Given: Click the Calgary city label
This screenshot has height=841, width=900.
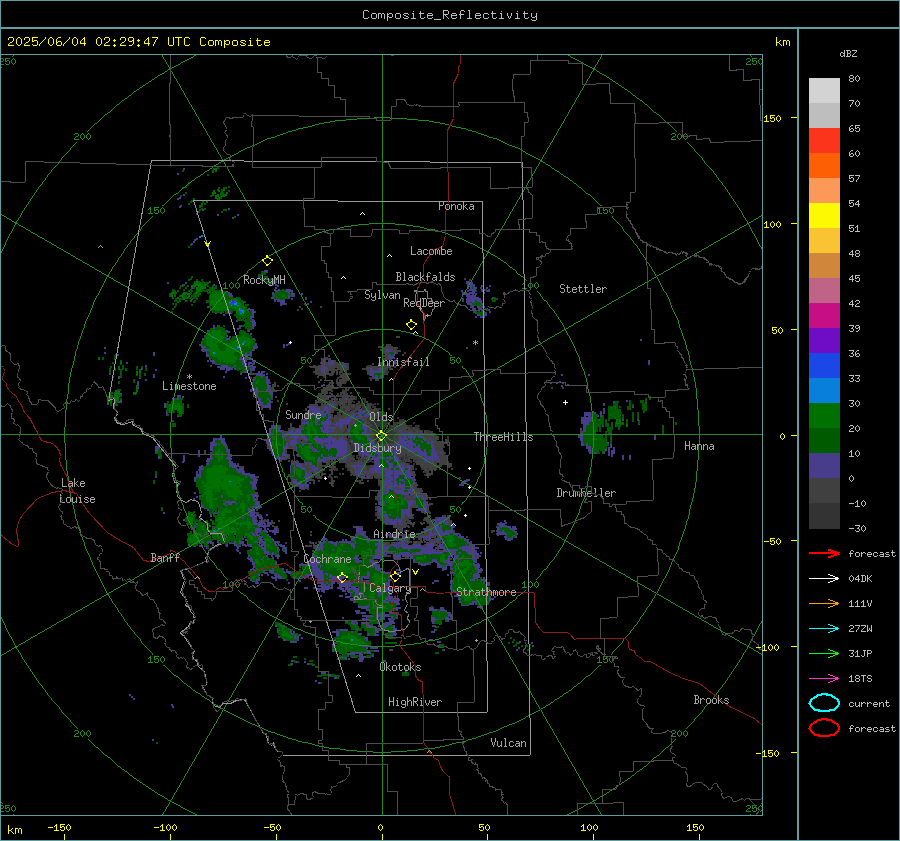Looking at the screenshot, I should pyautogui.click(x=390, y=588).
